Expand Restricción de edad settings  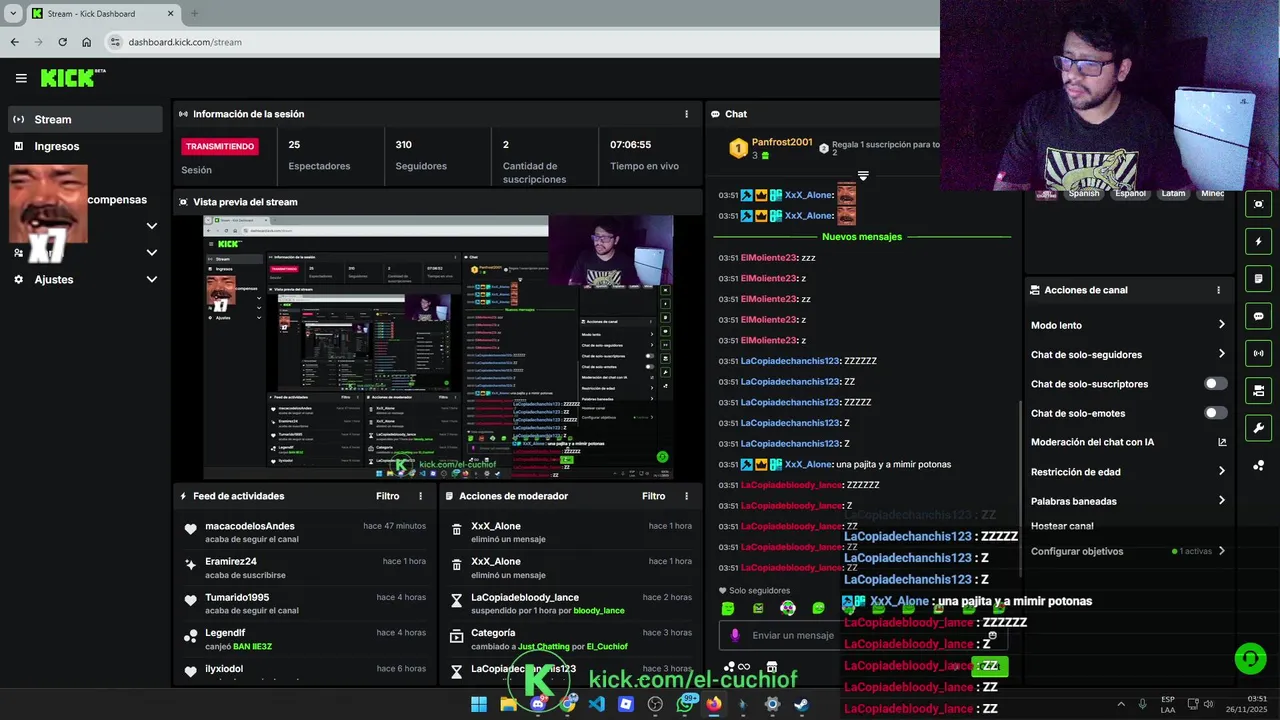pos(1222,472)
